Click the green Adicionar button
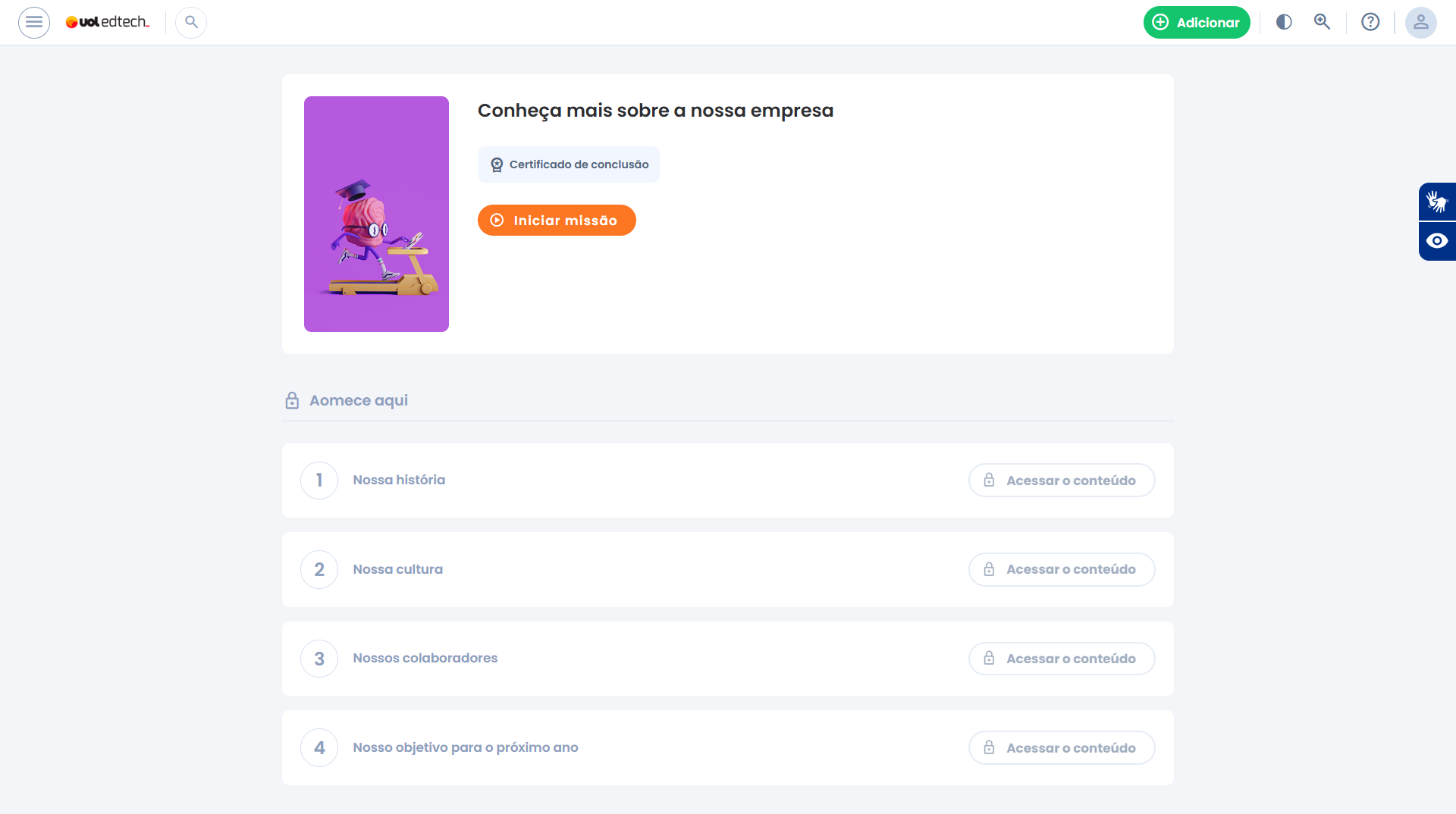The width and height of the screenshot is (1456, 814). tap(1197, 22)
